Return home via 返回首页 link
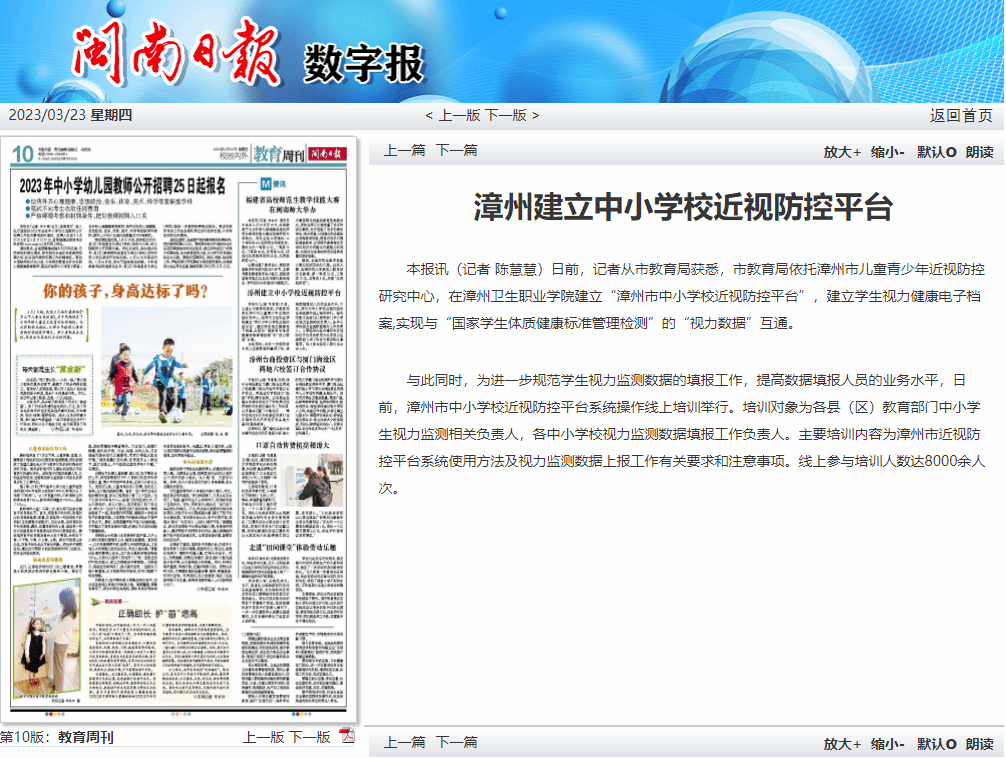This screenshot has width=1006, height=759. (961, 115)
